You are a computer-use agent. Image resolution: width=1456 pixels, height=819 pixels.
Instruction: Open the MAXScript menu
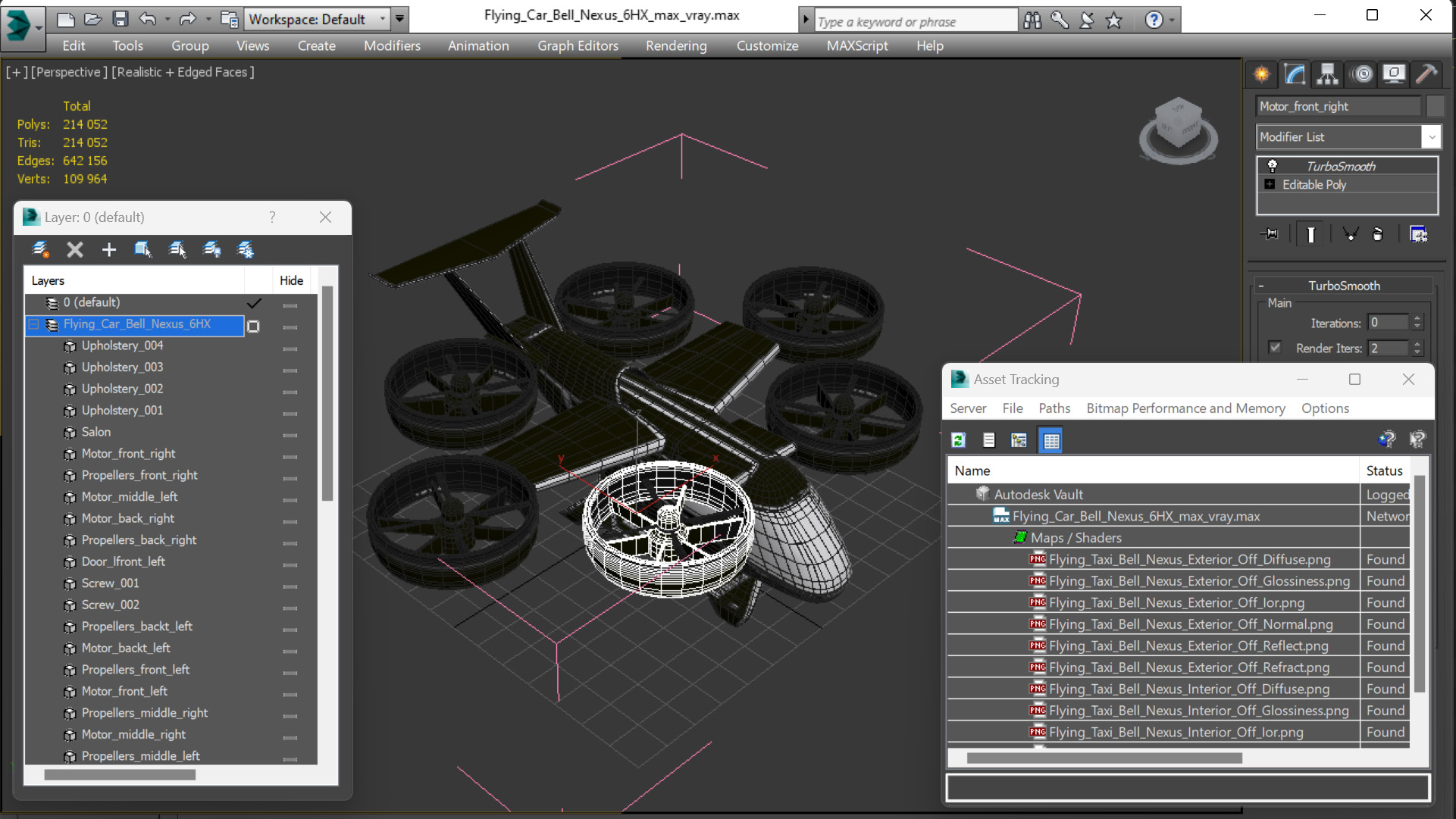coord(856,45)
